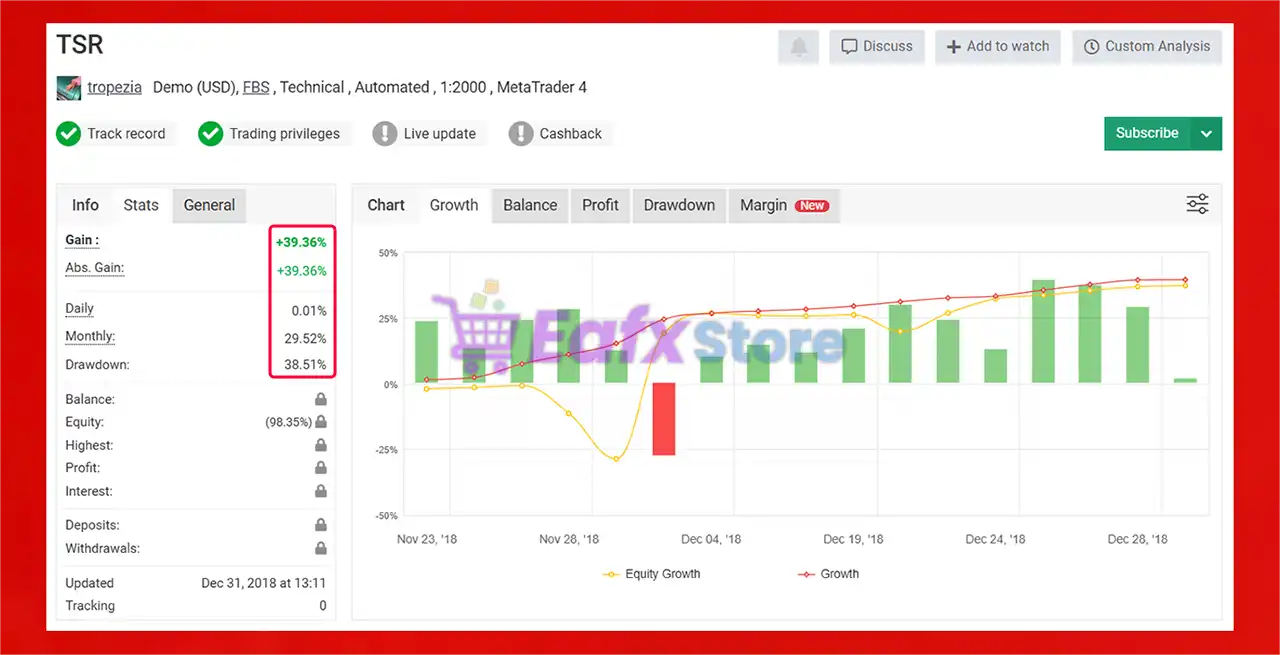Click the Updated date Dec 31, 2018 value

point(264,583)
